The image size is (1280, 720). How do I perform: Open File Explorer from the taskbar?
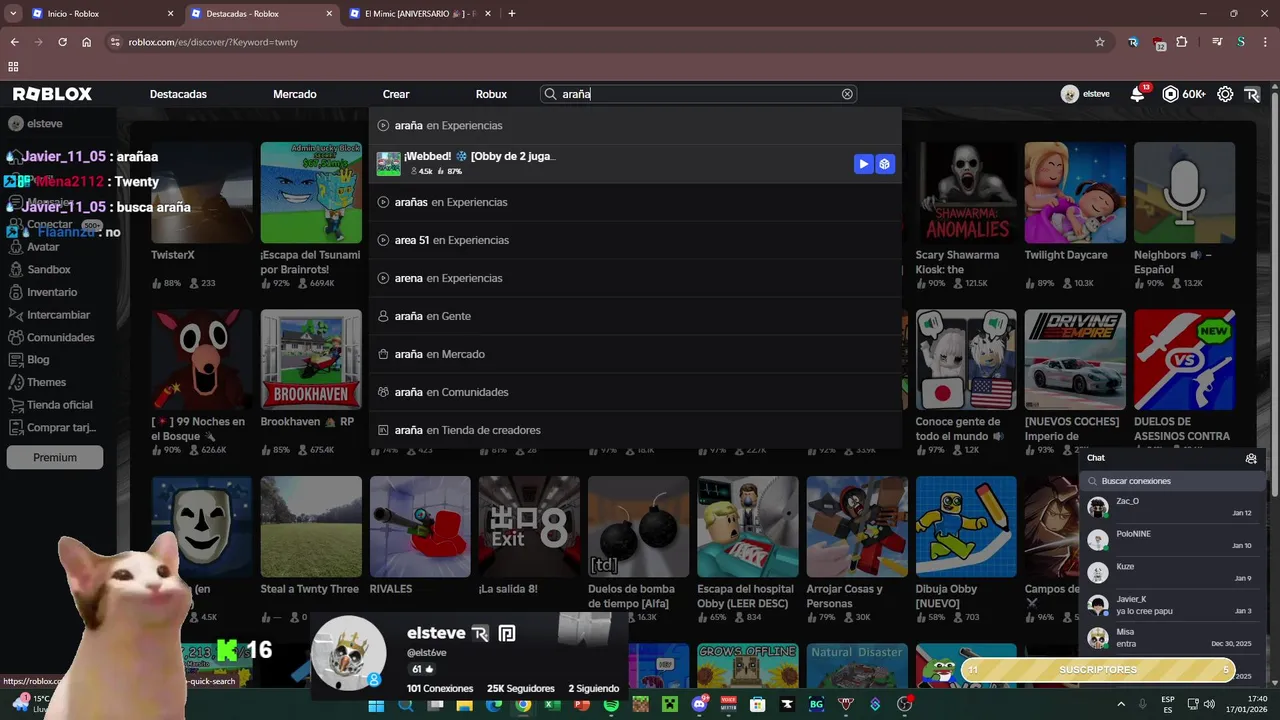point(464,705)
